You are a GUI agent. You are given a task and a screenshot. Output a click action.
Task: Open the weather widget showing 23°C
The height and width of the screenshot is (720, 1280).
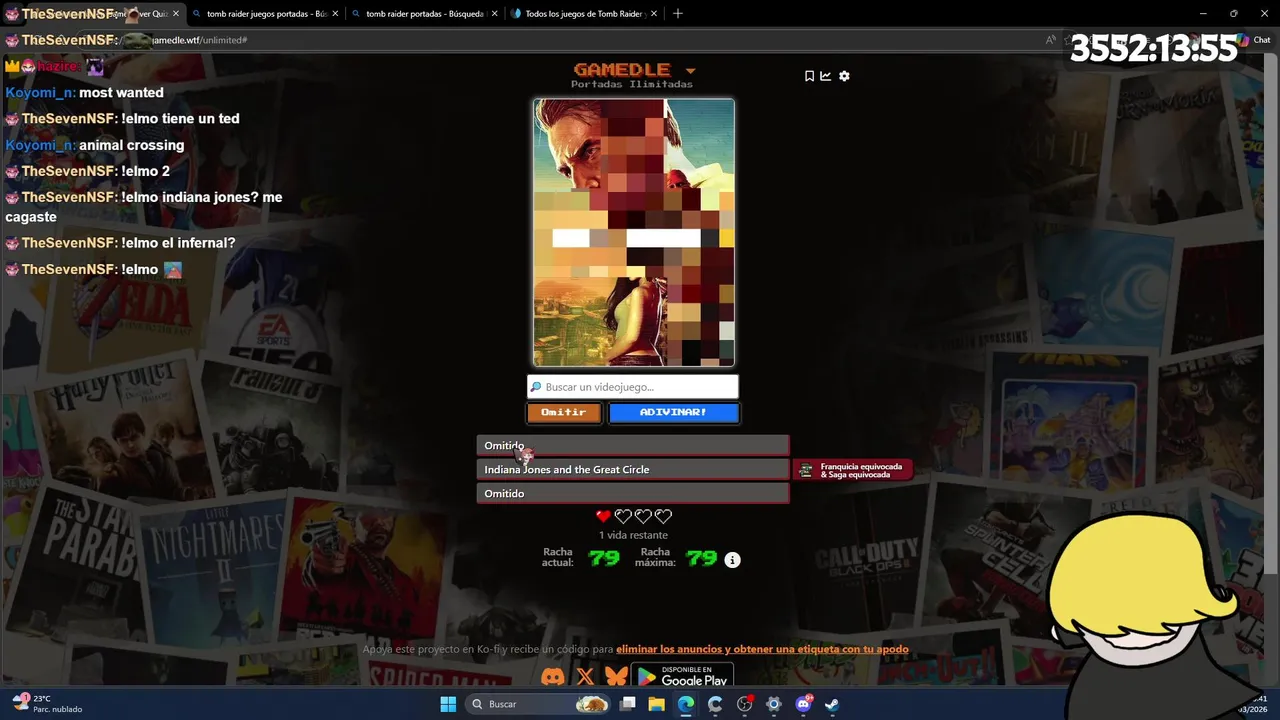[47, 703]
